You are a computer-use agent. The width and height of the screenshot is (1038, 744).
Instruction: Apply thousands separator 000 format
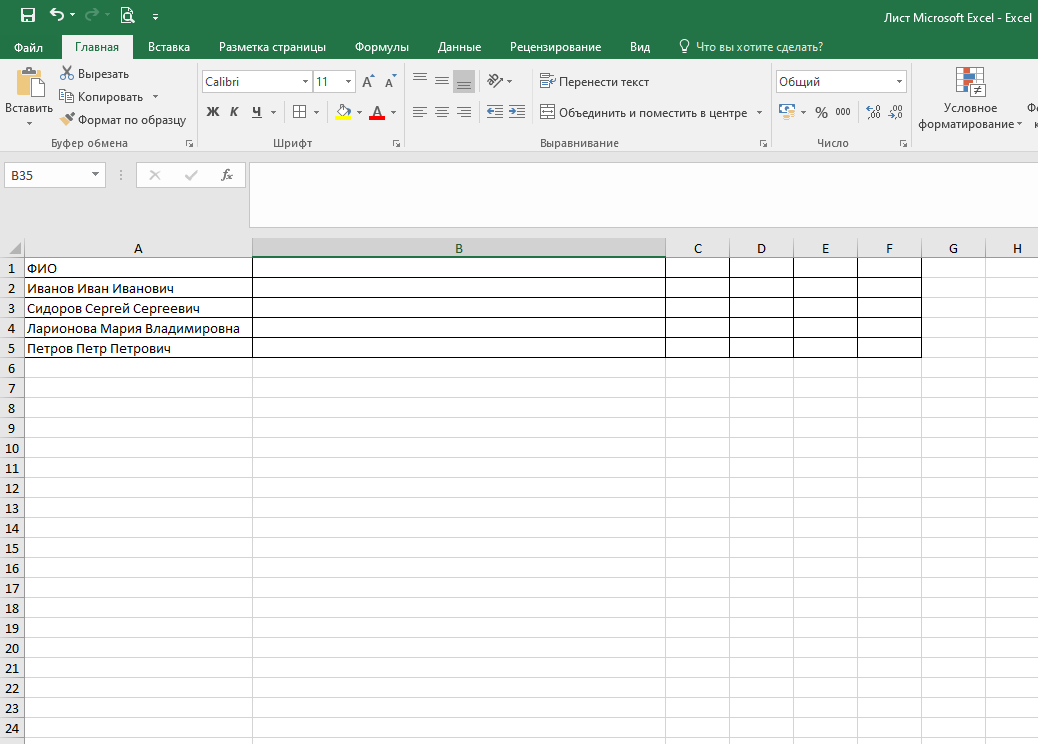[x=843, y=112]
